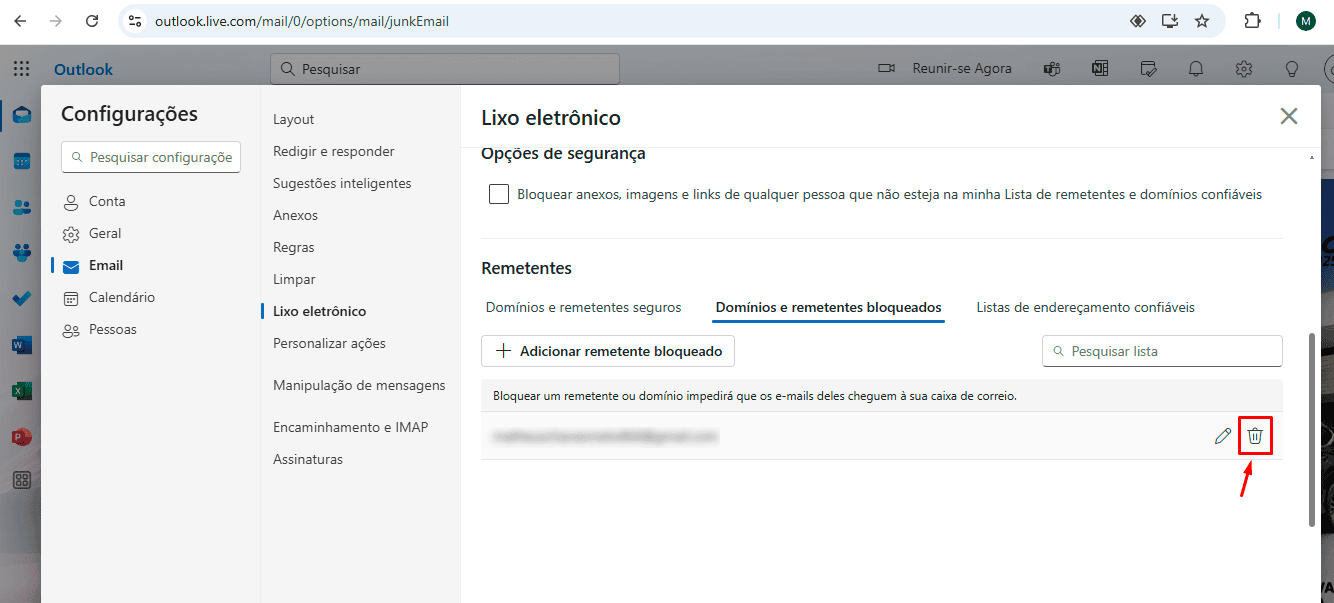
Task: Check the Bloquear anexos, imagens e links box
Action: click(x=499, y=194)
